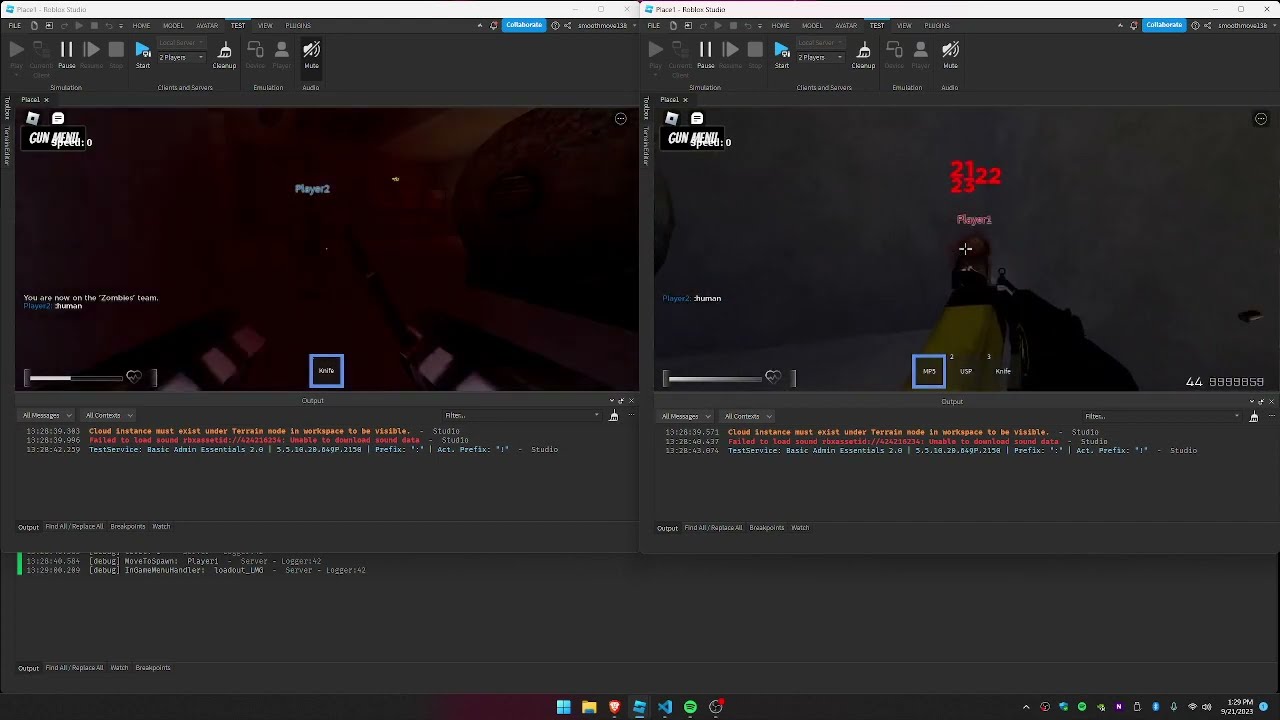
Task: Open notifications bell in right window
Action: (1132, 25)
